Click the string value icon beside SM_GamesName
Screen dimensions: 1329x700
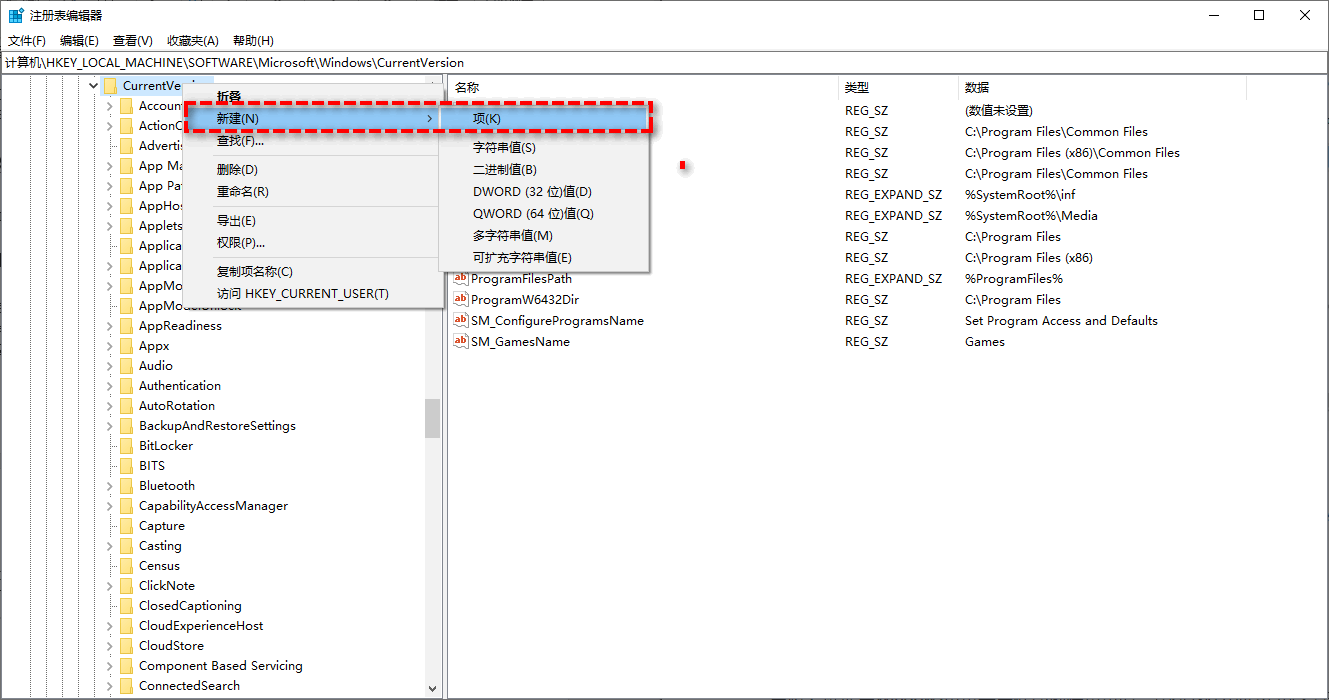(x=461, y=341)
